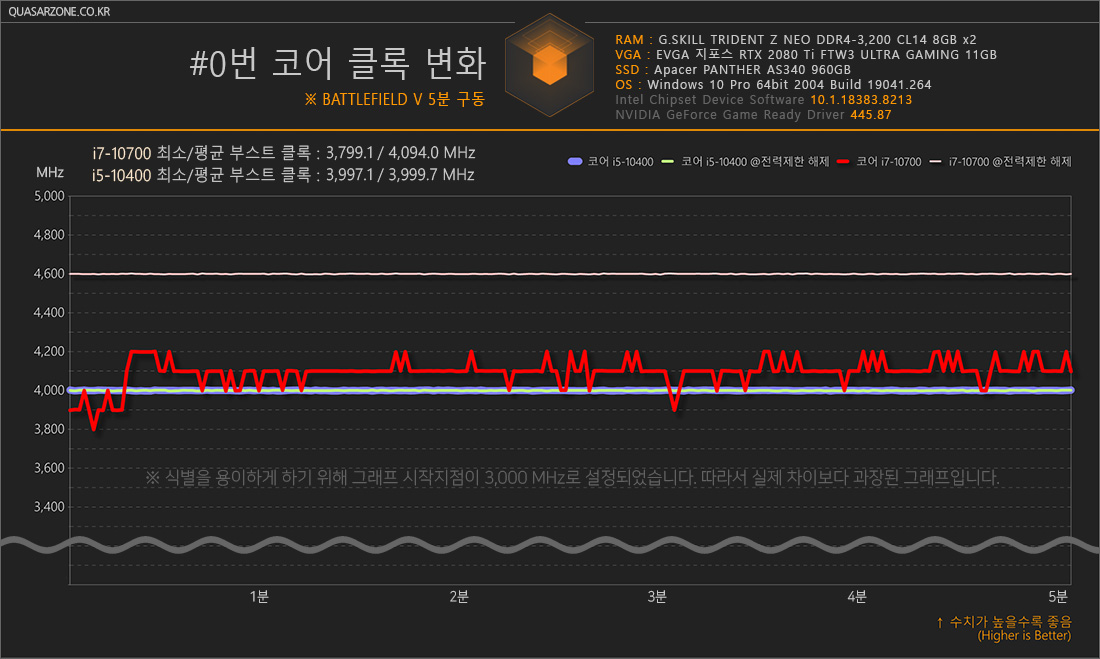Click the '5,000' y-axis label
This screenshot has height=659, width=1100.
point(49,196)
